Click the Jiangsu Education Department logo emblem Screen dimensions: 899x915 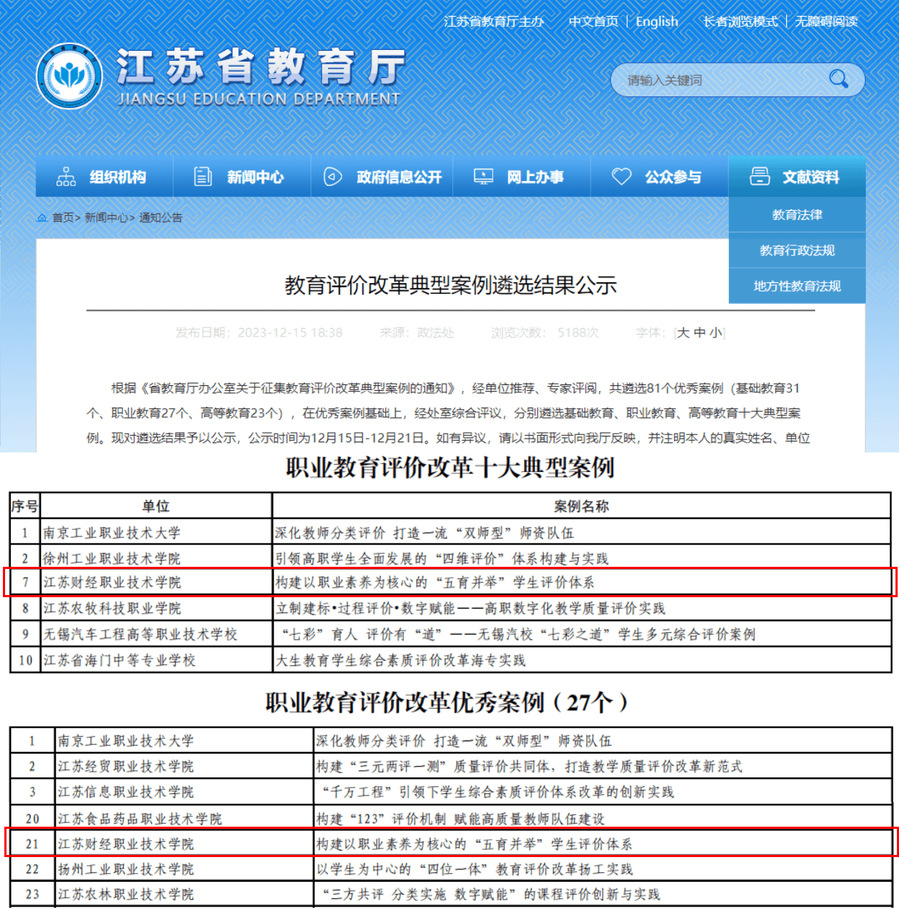pyautogui.click(x=69, y=76)
